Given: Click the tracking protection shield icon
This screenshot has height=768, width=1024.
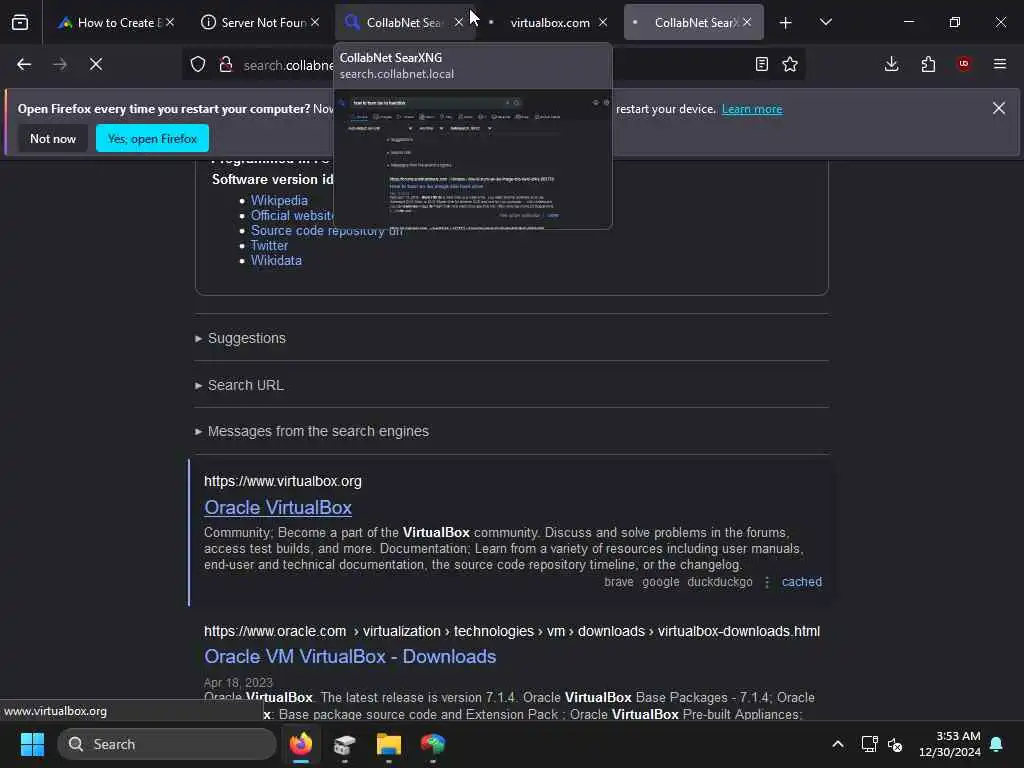Looking at the screenshot, I should [198, 64].
